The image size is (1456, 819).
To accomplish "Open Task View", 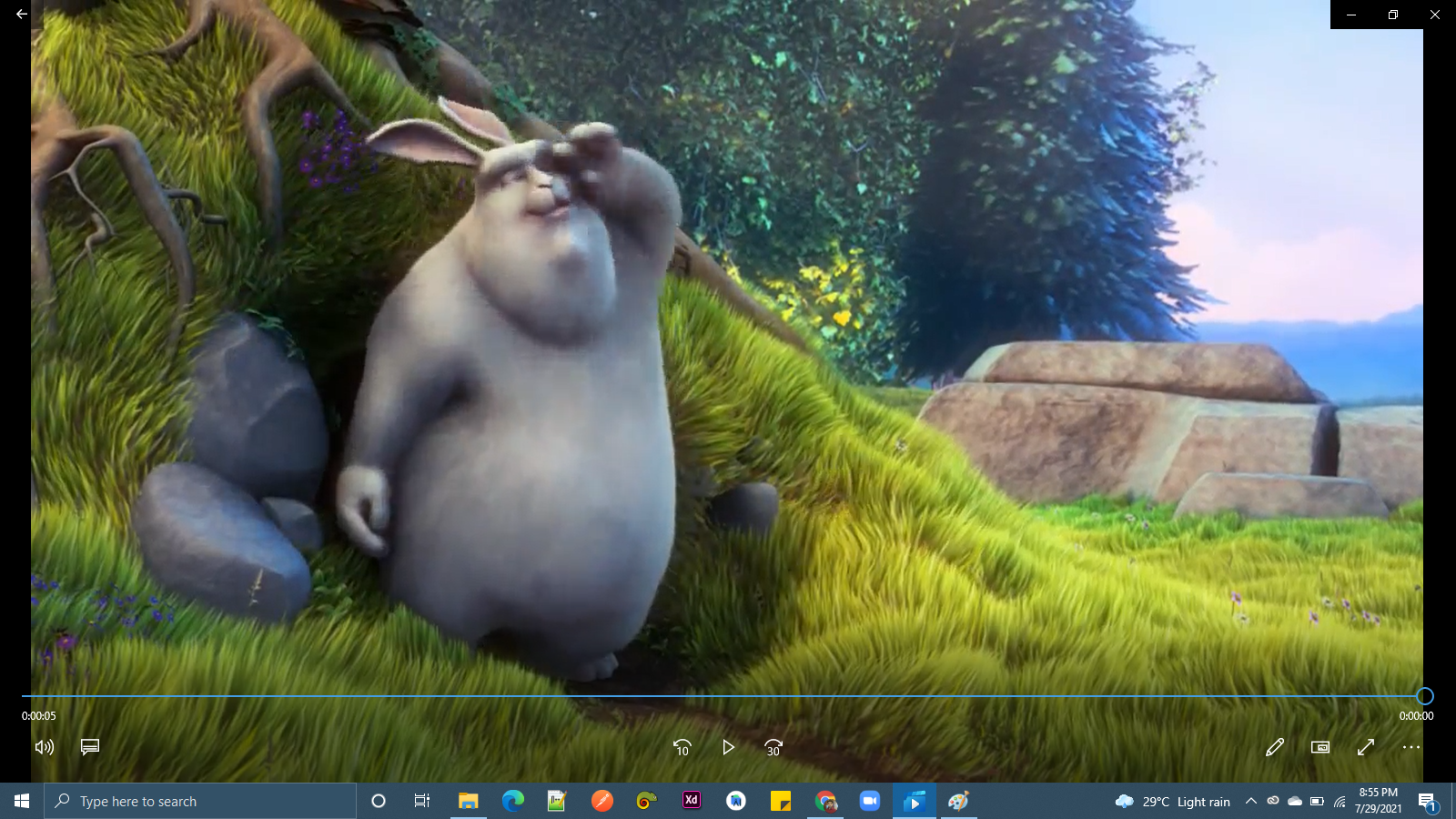I will pos(422,801).
